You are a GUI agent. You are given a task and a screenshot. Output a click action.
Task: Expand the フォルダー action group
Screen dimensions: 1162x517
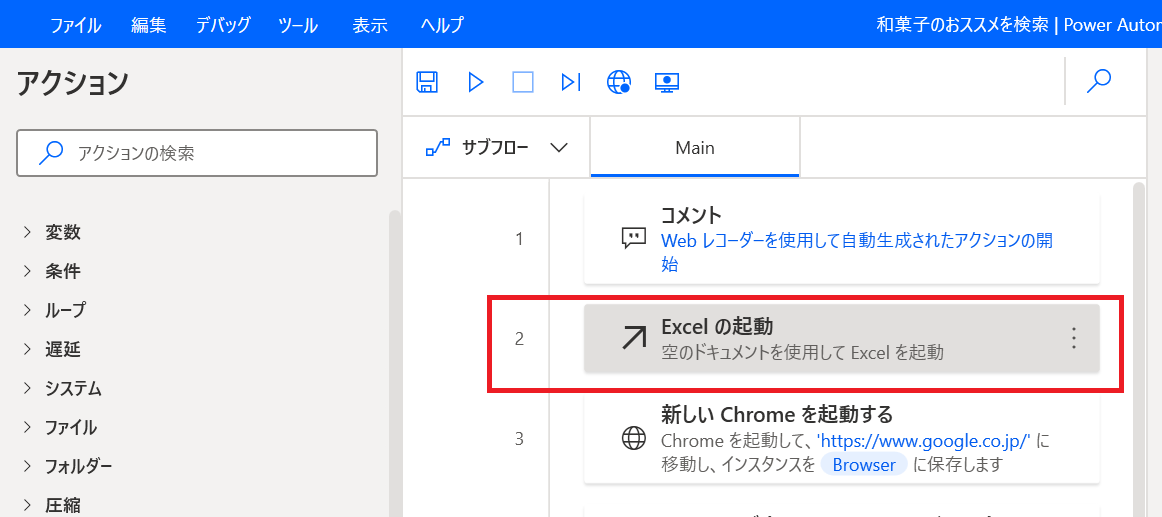point(27,466)
